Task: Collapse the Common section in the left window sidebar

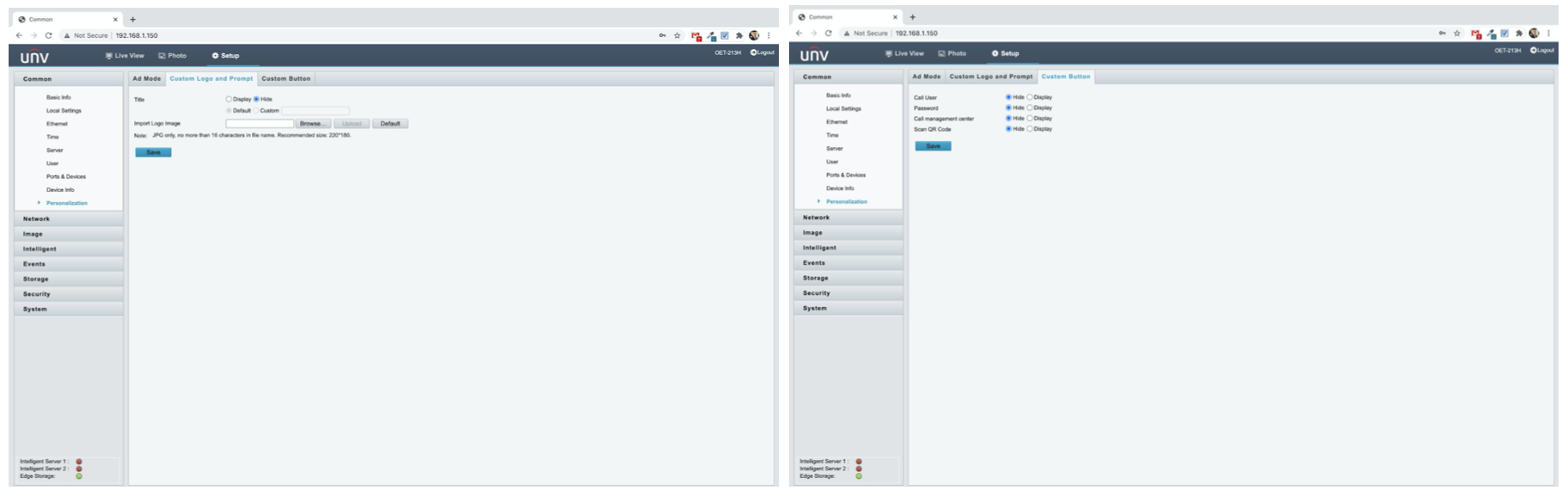Action: click(69, 78)
